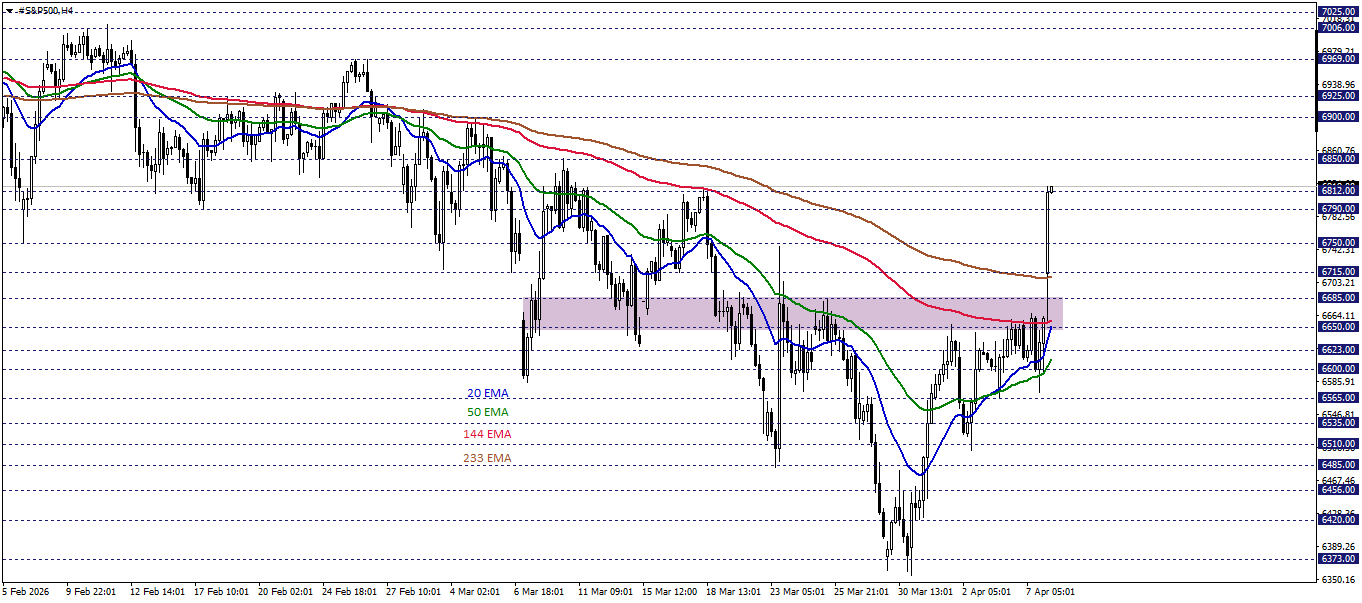The width and height of the screenshot is (1362, 603).
Task: Click the 5 Feb 2026 time axis label
Action: point(24,590)
